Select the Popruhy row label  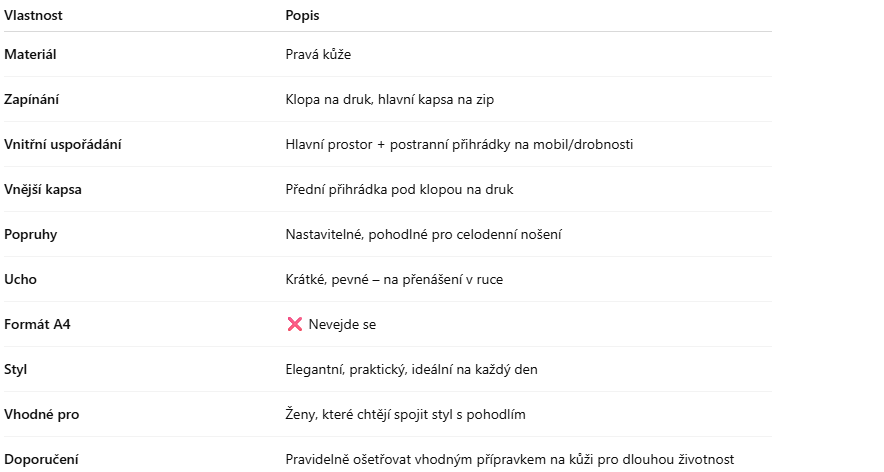tap(30, 234)
